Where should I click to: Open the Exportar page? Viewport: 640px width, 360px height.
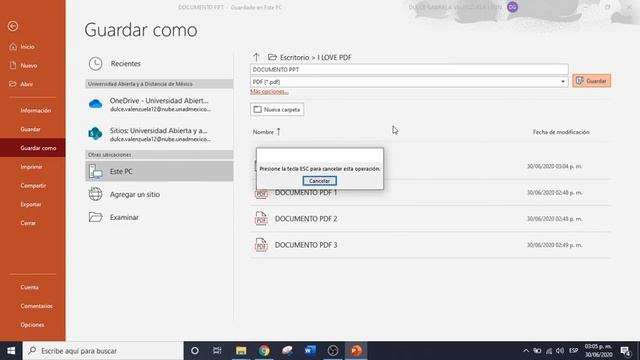click(31, 204)
